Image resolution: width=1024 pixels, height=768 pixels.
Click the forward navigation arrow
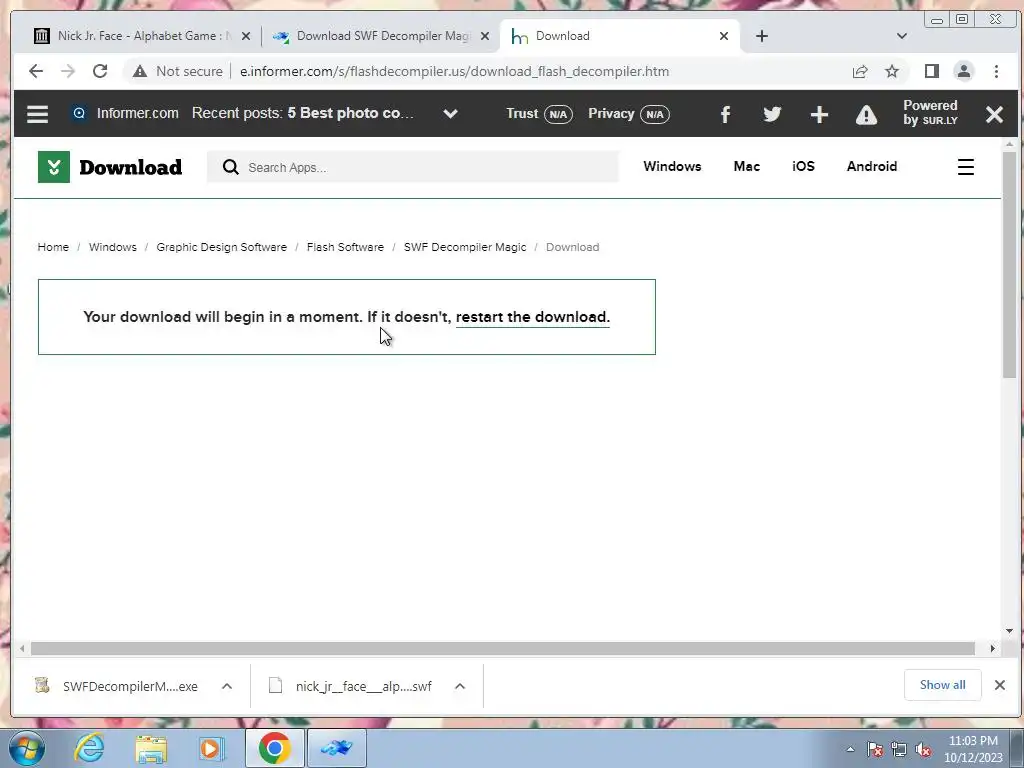tap(68, 71)
